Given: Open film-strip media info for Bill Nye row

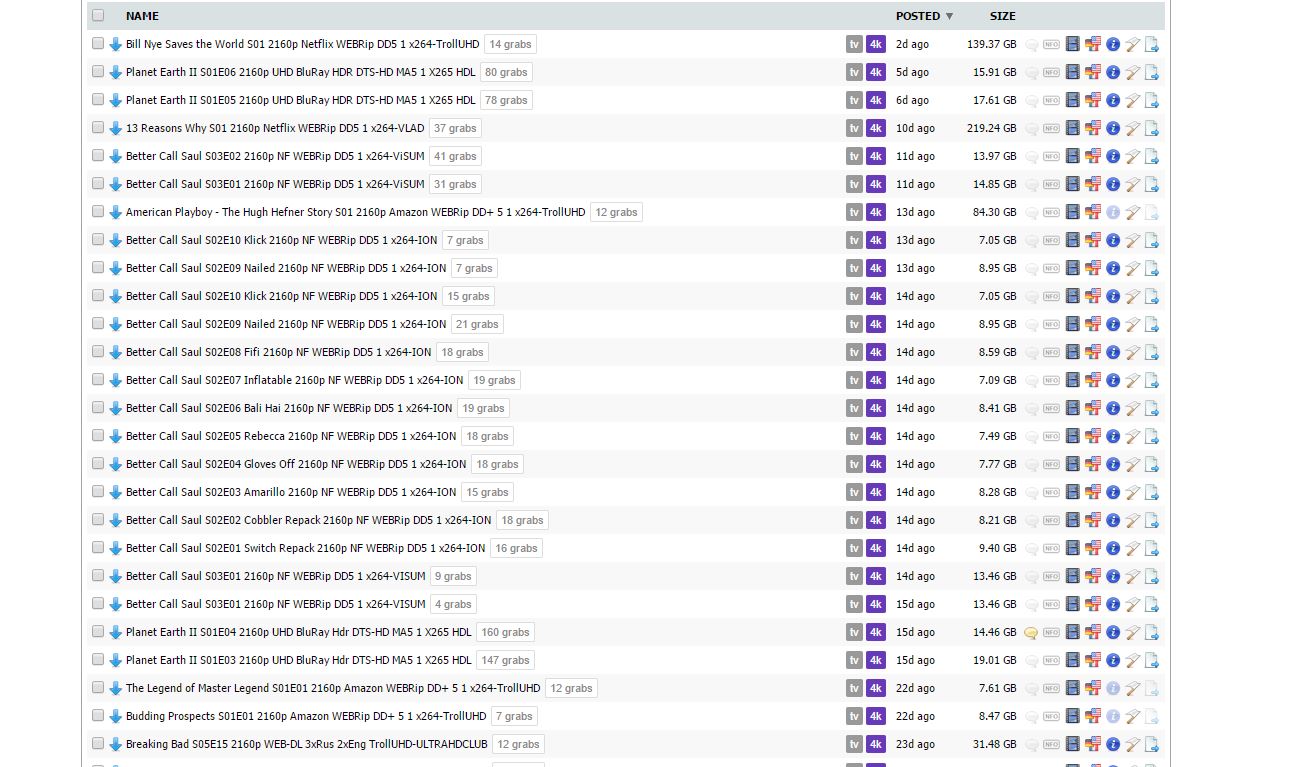Looking at the screenshot, I should pos(1073,44).
